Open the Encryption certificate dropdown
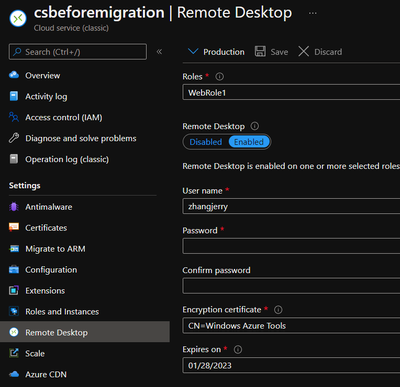The image size is (400, 387). click(291, 326)
